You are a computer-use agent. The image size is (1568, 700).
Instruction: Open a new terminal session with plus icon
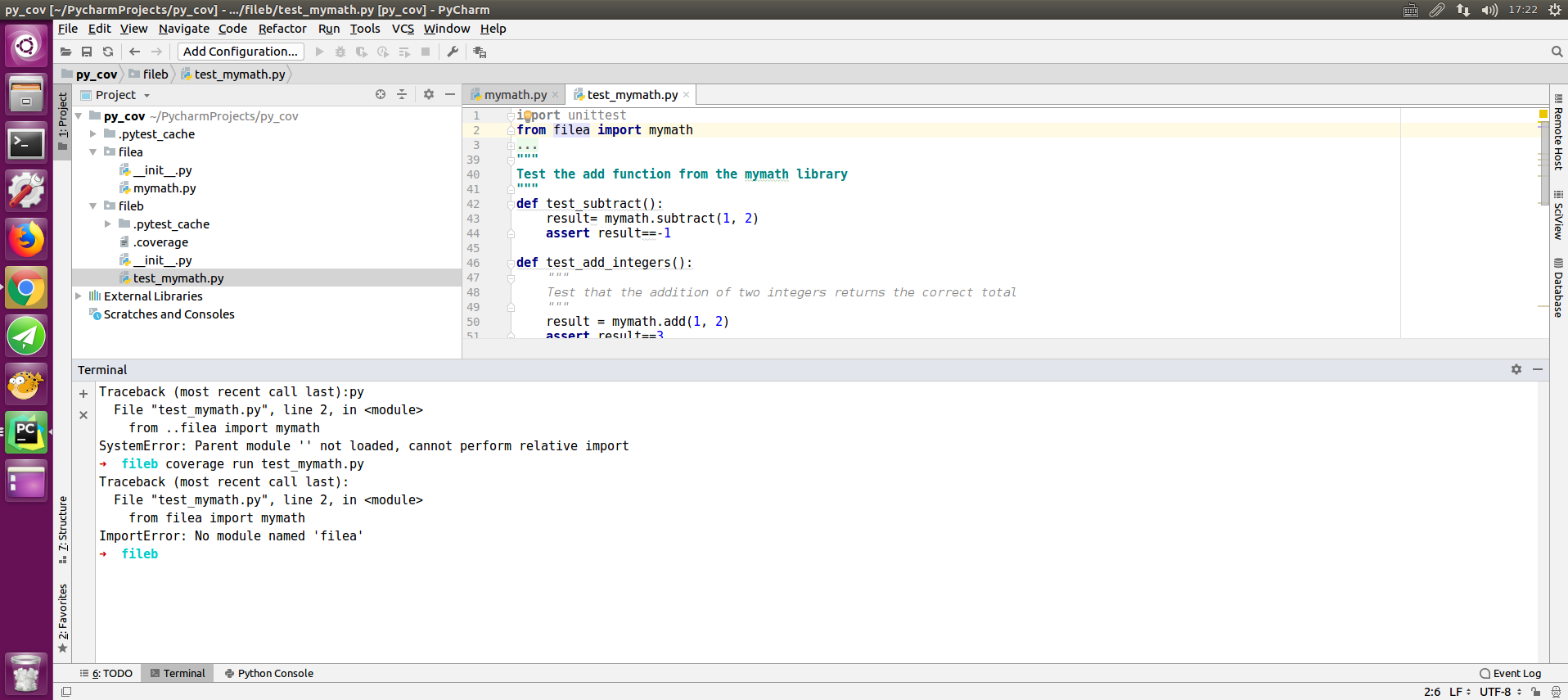(83, 394)
